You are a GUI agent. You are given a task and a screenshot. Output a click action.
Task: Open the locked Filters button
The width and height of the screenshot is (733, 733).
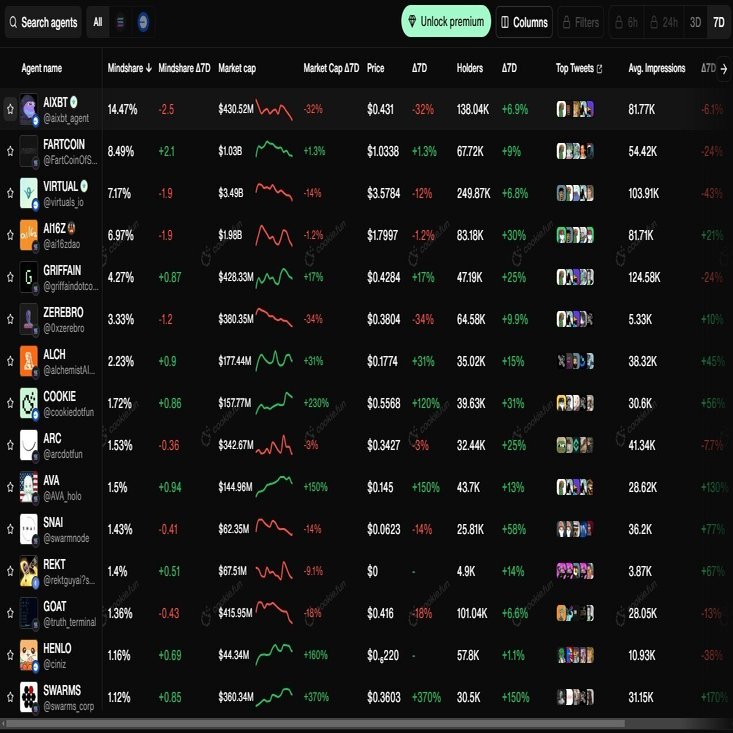pos(581,22)
